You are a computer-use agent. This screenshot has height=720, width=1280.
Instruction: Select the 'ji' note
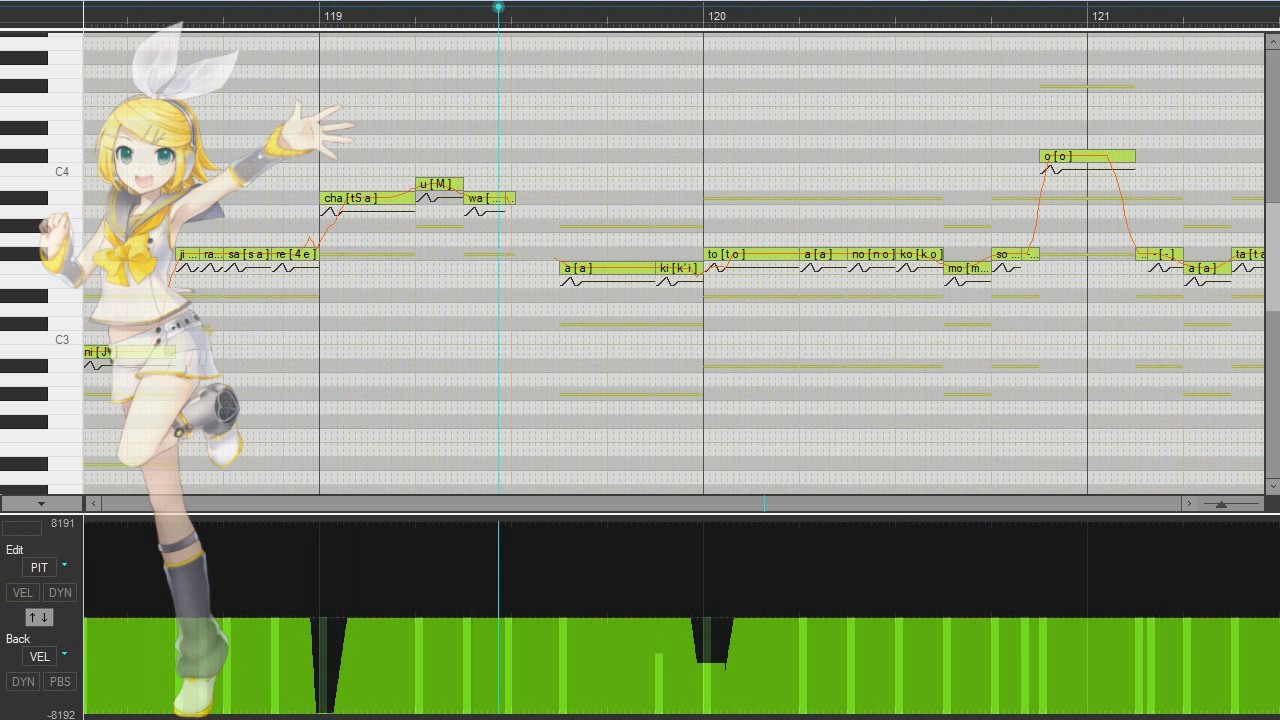click(x=188, y=254)
